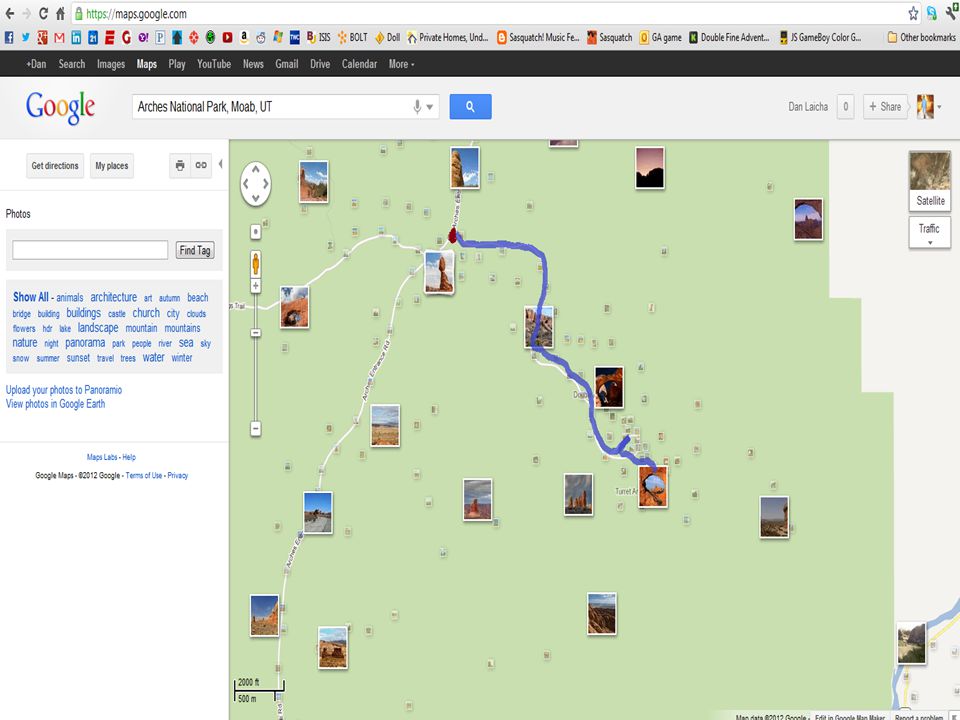The image size is (960, 720).
Task: Open Calendar from the Google bar
Action: 359,64
